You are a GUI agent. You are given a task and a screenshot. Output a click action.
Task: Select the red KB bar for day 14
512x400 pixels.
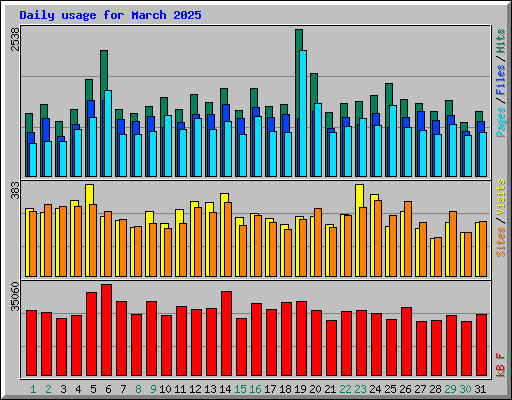point(227,333)
